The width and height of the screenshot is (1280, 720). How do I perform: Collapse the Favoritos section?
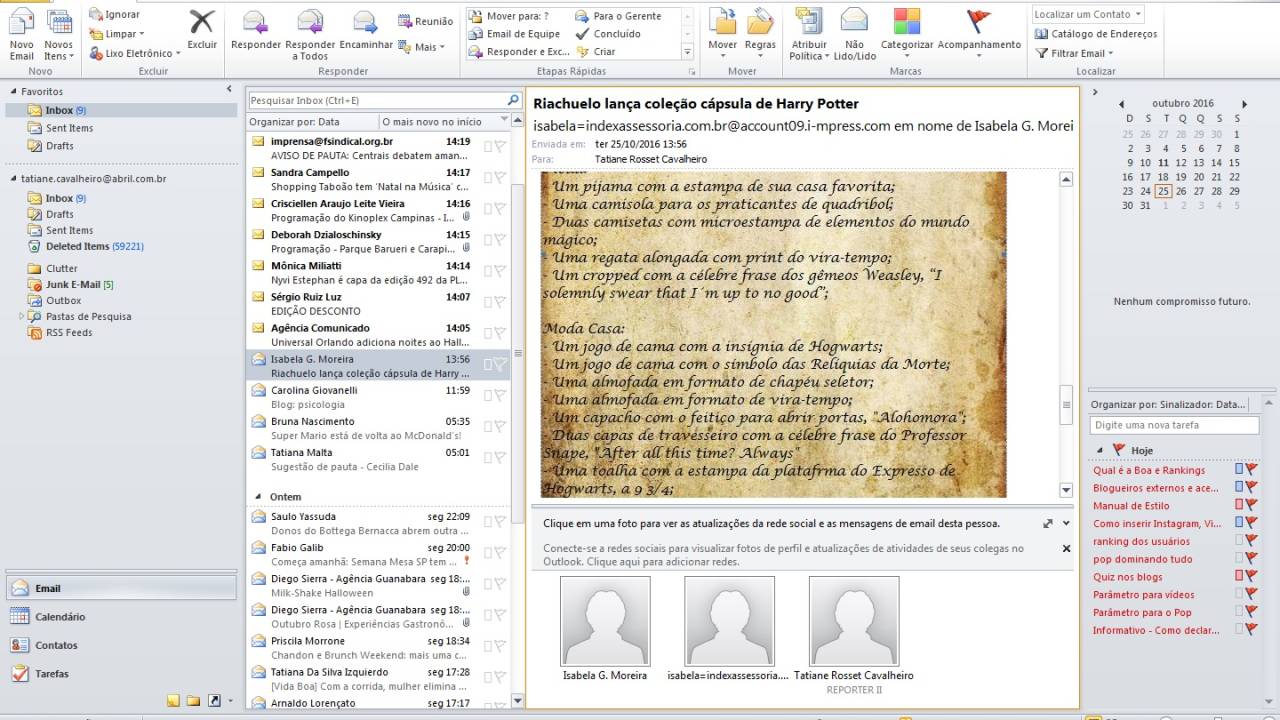click(13, 91)
